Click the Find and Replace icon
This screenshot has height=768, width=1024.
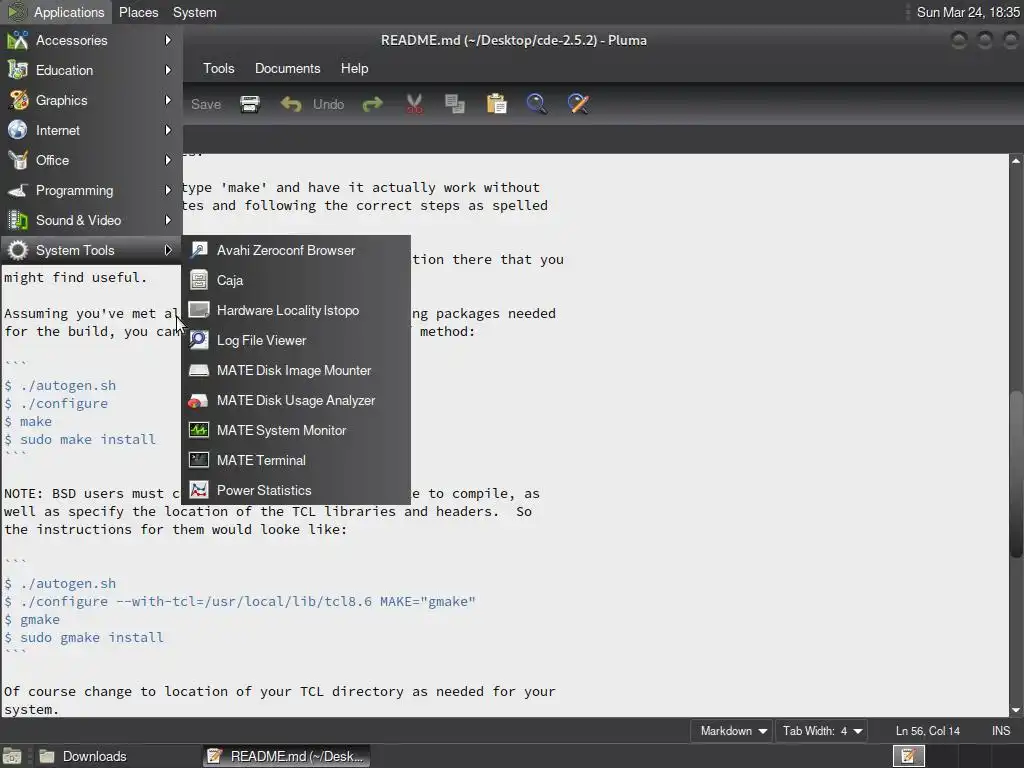578,104
